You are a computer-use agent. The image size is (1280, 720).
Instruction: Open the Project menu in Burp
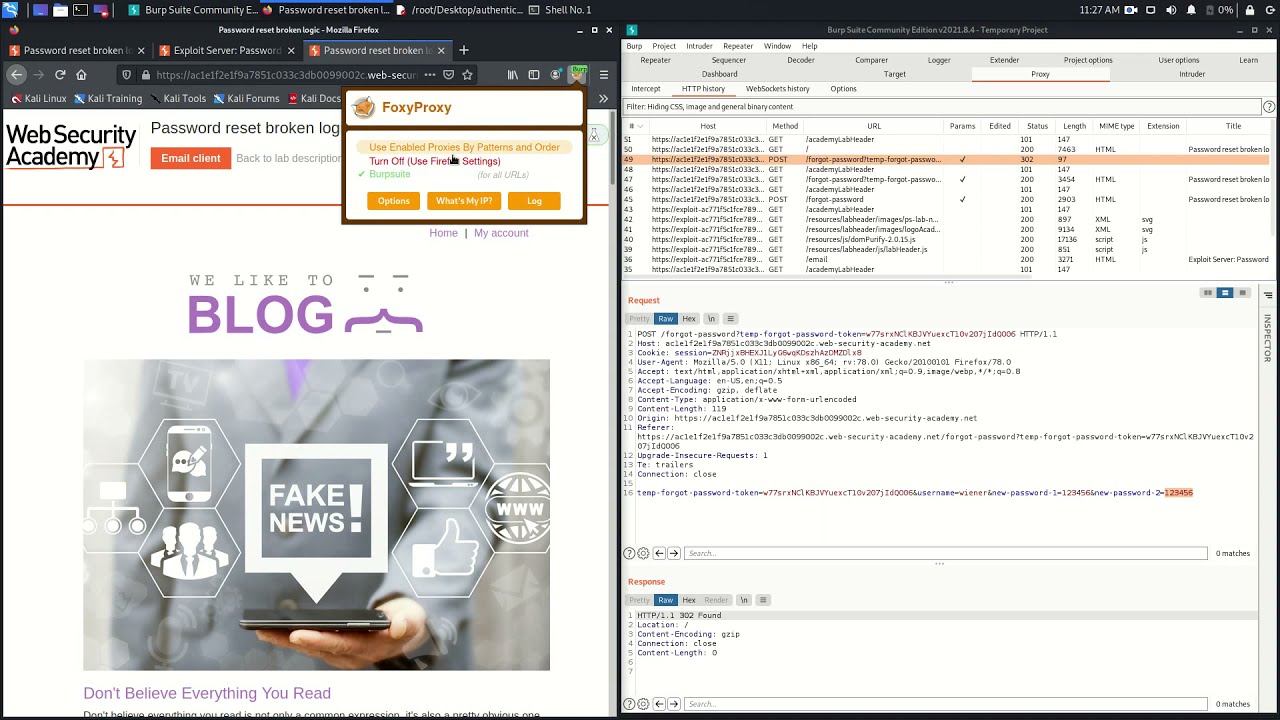664,46
